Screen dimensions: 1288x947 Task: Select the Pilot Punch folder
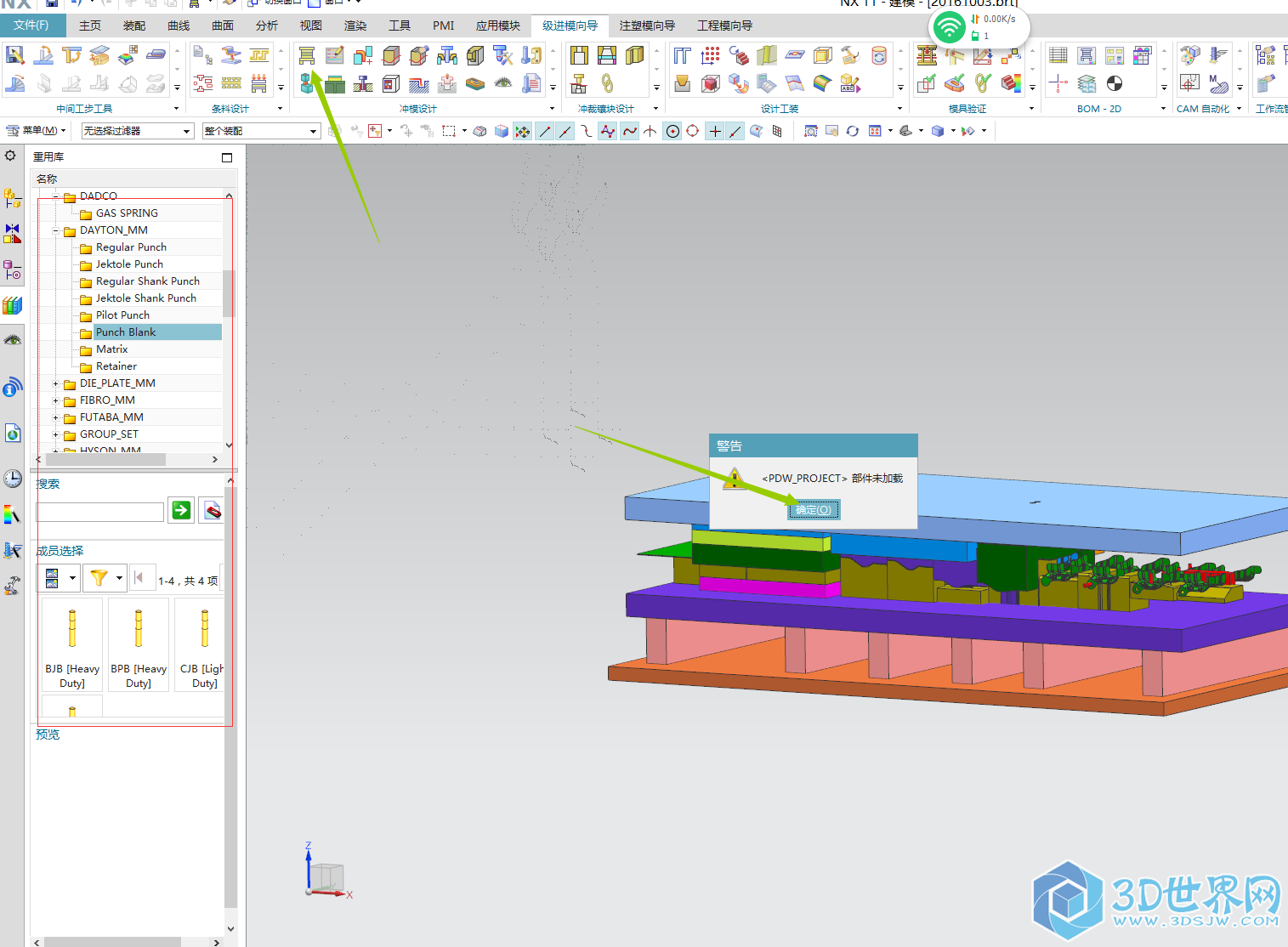coord(122,315)
